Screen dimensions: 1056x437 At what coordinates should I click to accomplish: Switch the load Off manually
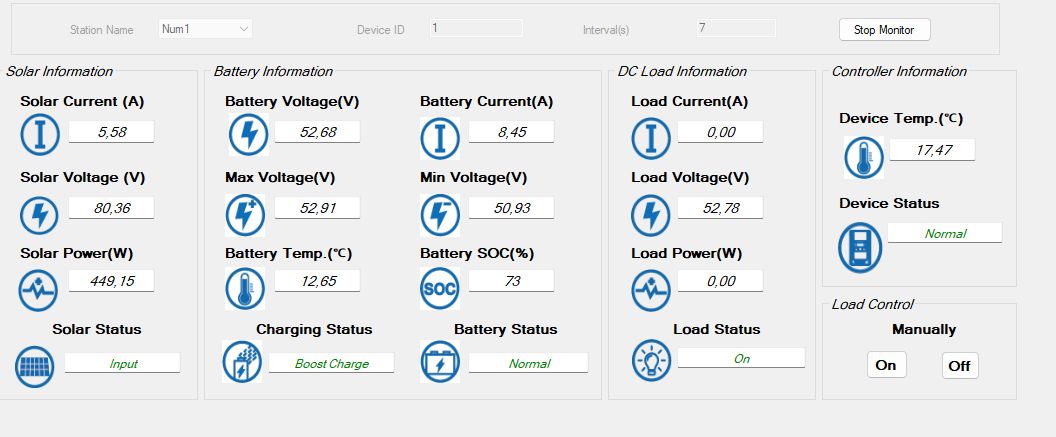[x=959, y=366]
